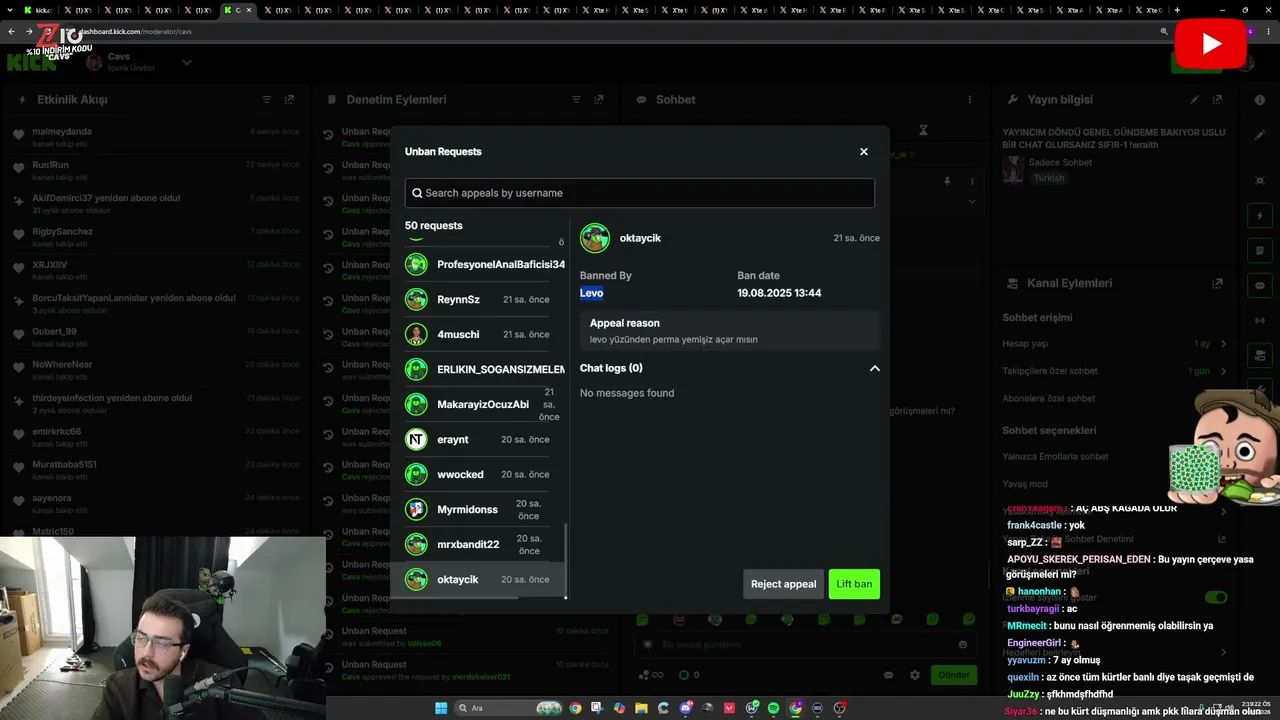Open chat settings gear icon
The height and width of the screenshot is (720, 1280).
point(914,675)
